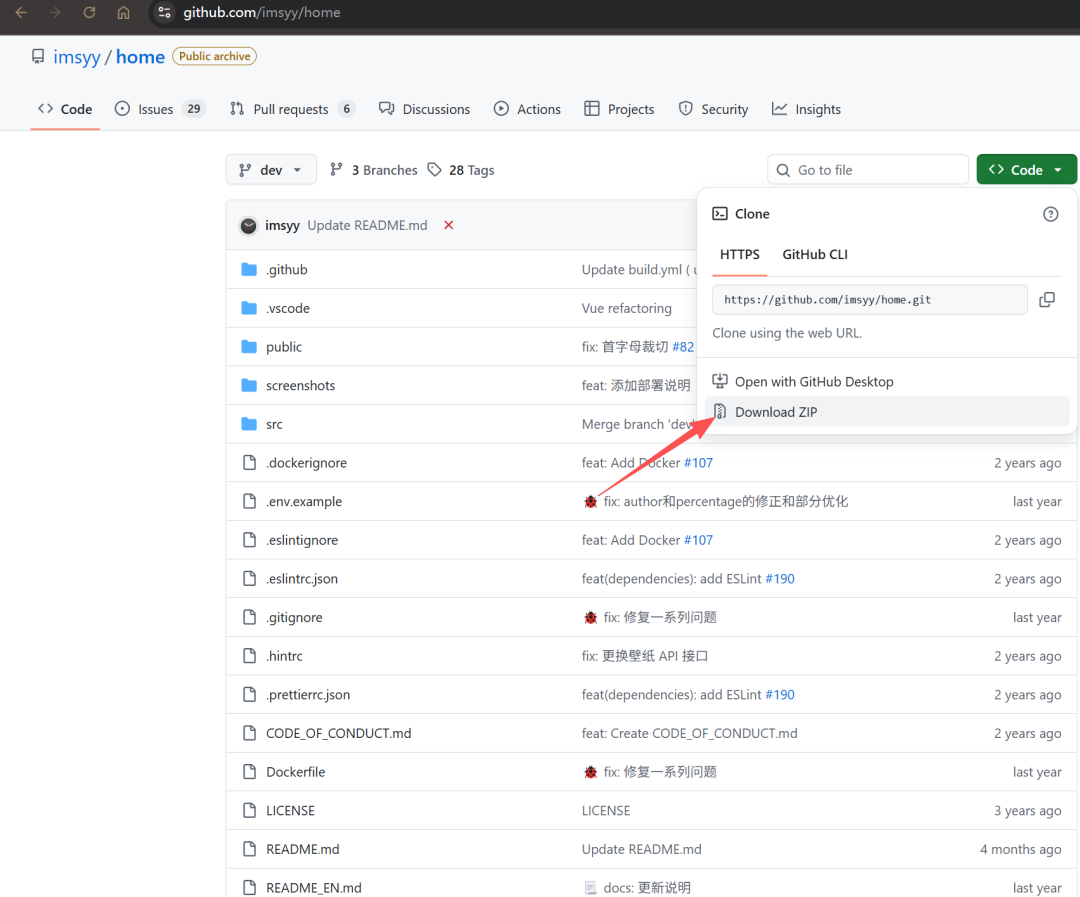The height and width of the screenshot is (897, 1080).
Task: Open the Security tab
Action: click(x=713, y=109)
